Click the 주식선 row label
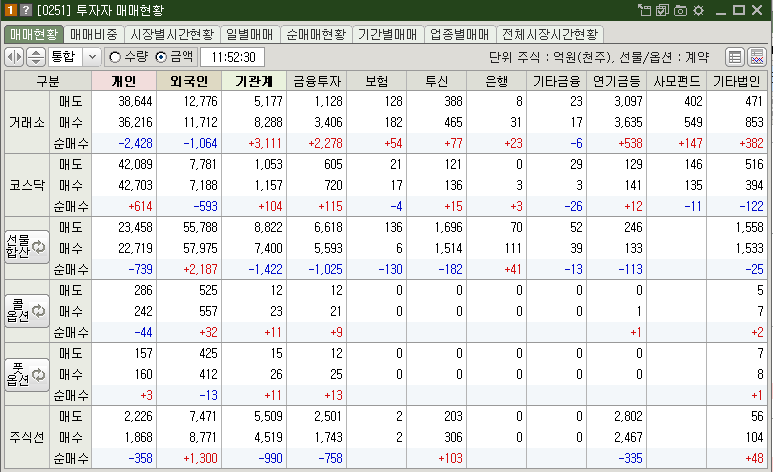 27,437
